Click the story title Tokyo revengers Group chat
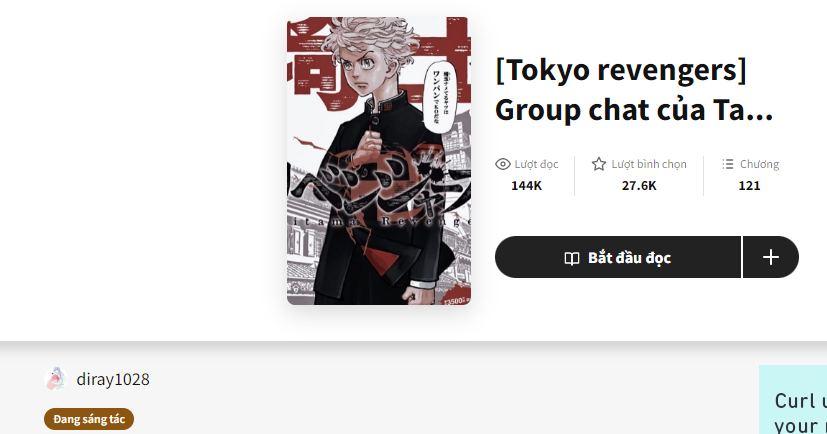The width and height of the screenshot is (827, 434). pyautogui.click(x=634, y=90)
